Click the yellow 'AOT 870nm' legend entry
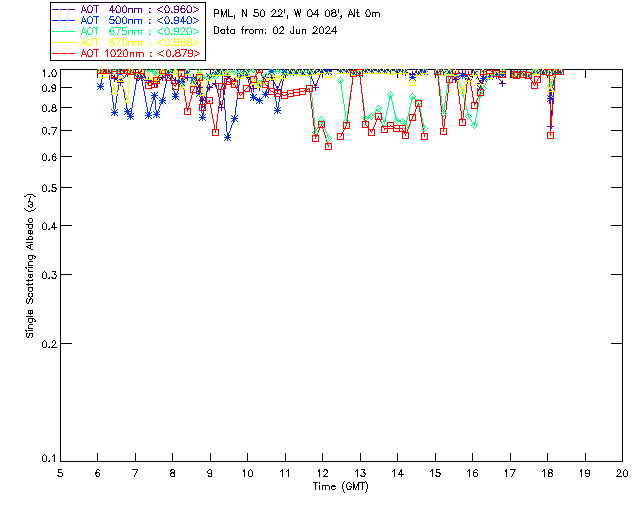640x512 pixels. (126, 42)
